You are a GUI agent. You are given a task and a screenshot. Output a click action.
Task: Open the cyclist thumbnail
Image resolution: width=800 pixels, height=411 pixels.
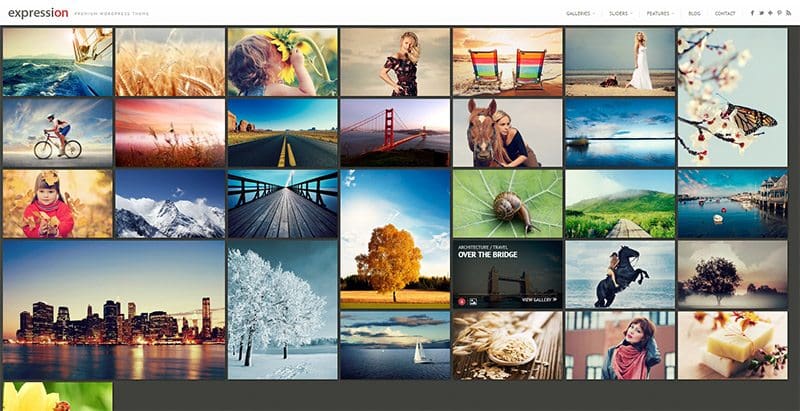pos(58,133)
